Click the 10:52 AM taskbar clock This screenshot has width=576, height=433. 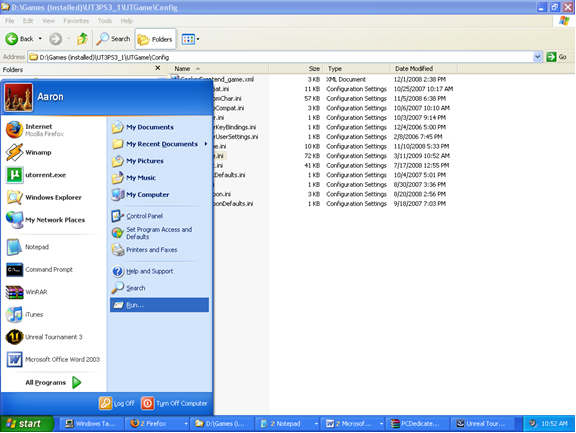(555, 424)
